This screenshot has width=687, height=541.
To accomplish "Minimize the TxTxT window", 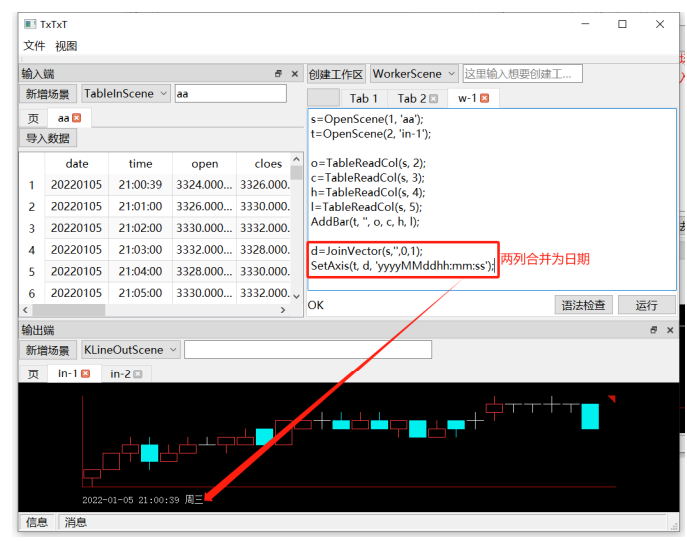I will tap(585, 24).
